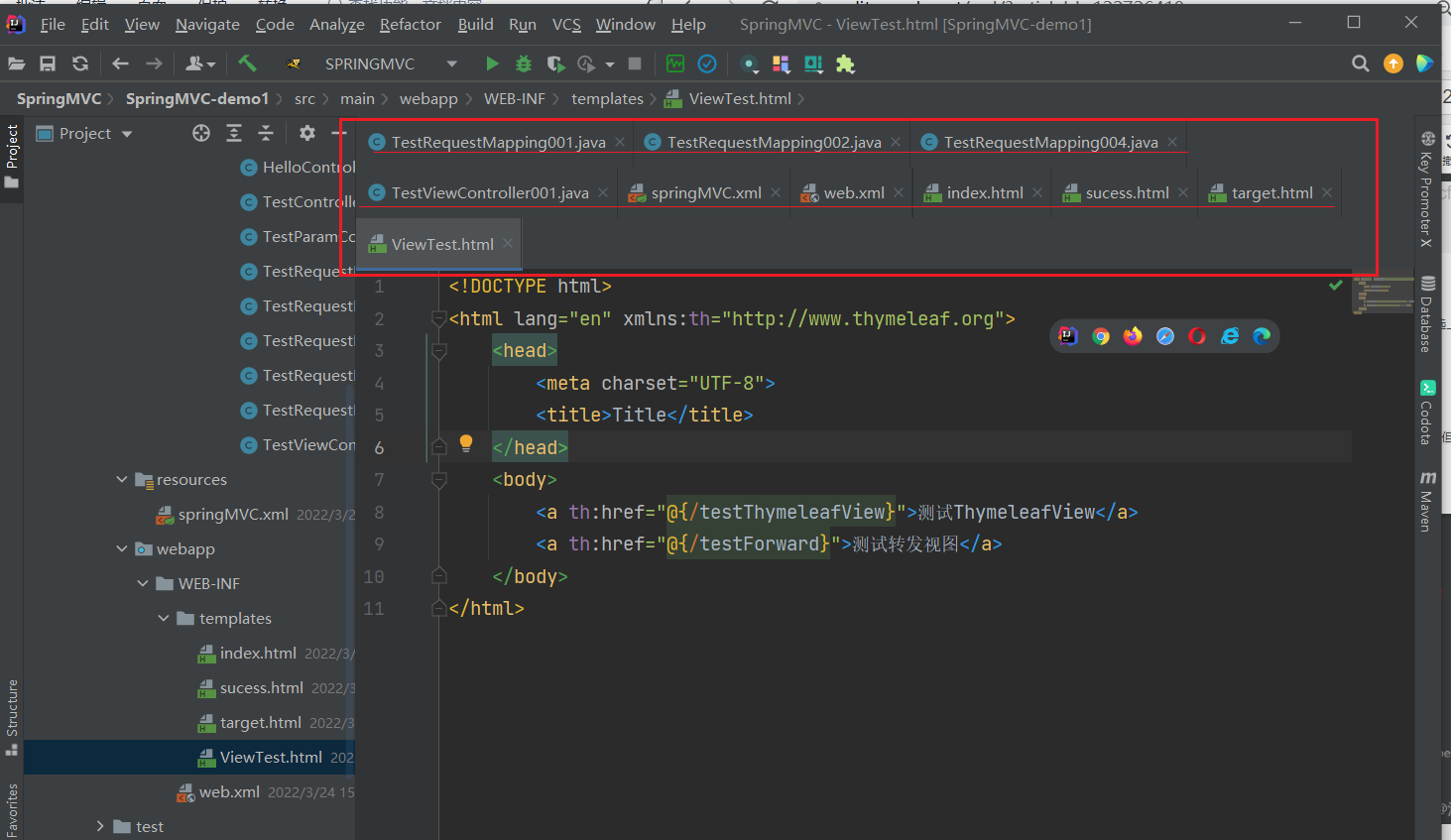Preview page in Edge browser icon
The height and width of the screenshot is (840, 1451).
pyautogui.click(x=1262, y=336)
